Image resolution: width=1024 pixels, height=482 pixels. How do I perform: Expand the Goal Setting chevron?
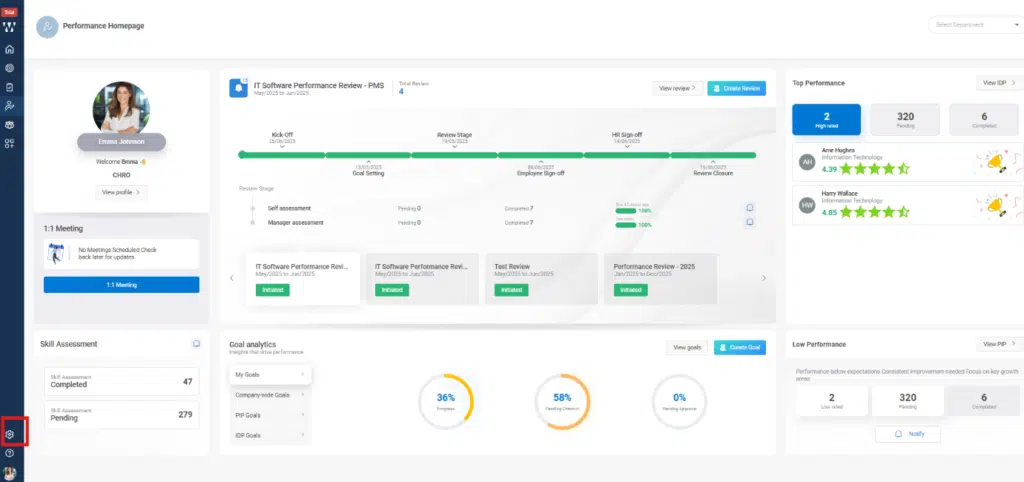368,161
